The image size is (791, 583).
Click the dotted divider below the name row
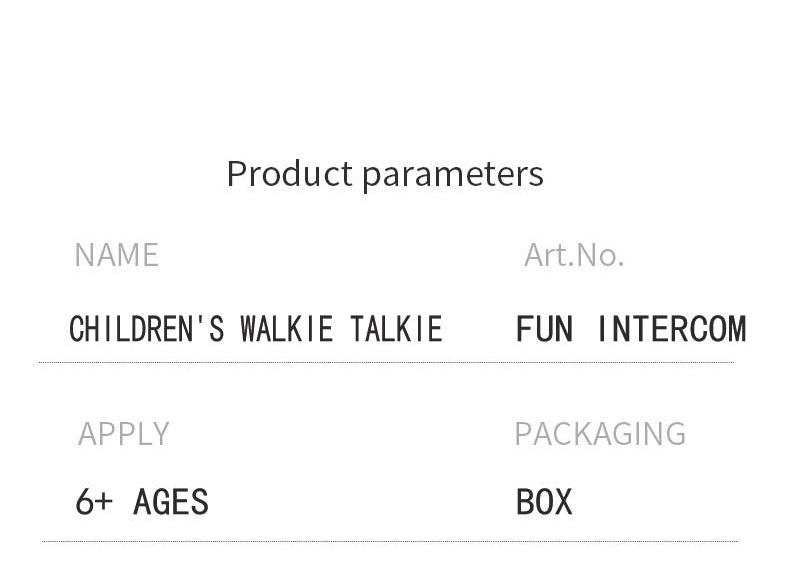tap(386, 362)
